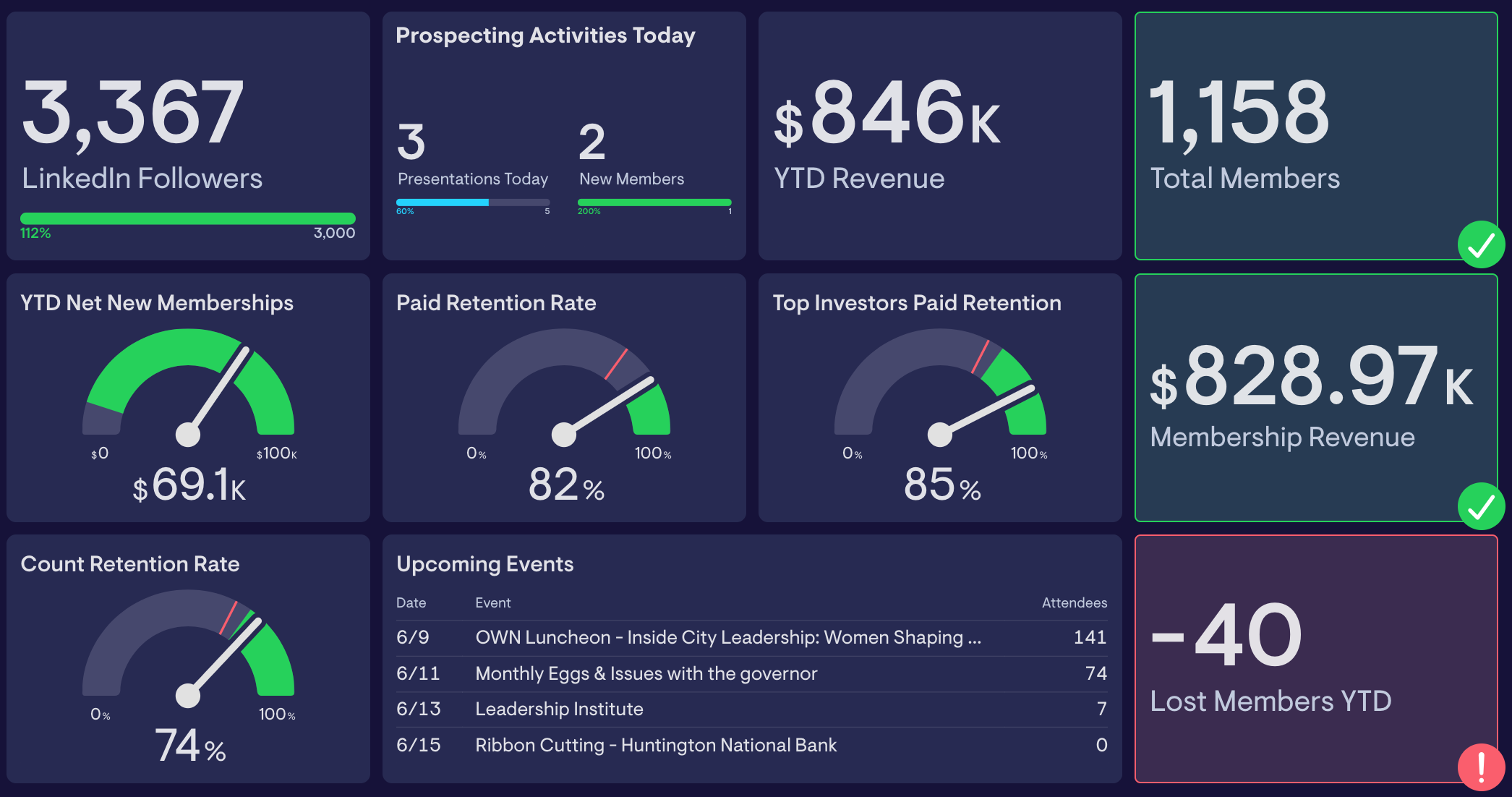Open the Ribbon Cutting Huntington National Bank row
Viewport: 1512px width, 797px height.
click(x=751, y=745)
